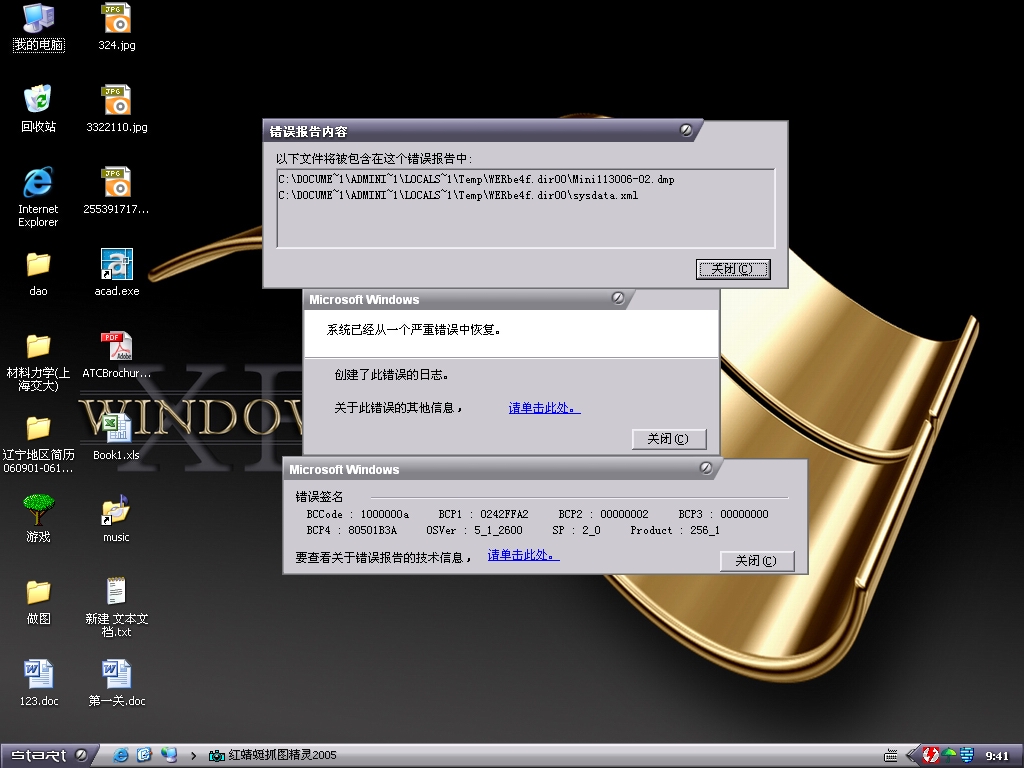The image size is (1024, 768).
Task: Select the 324.jpg image file
Action: click(x=116, y=19)
